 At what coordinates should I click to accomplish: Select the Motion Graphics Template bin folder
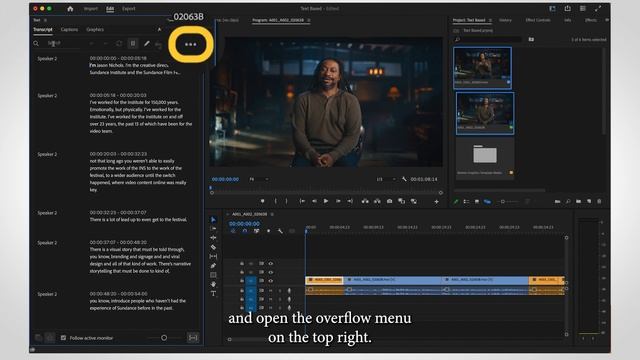point(484,157)
